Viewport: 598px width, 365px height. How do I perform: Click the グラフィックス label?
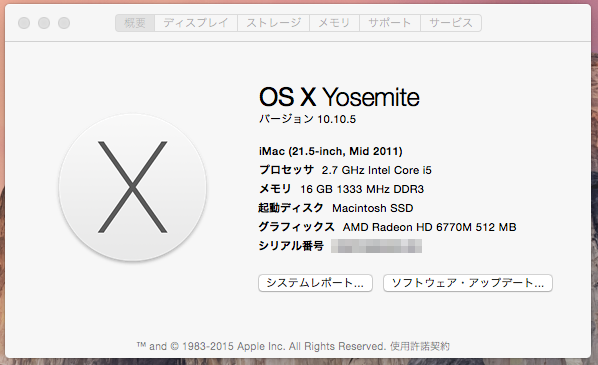point(296,227)
